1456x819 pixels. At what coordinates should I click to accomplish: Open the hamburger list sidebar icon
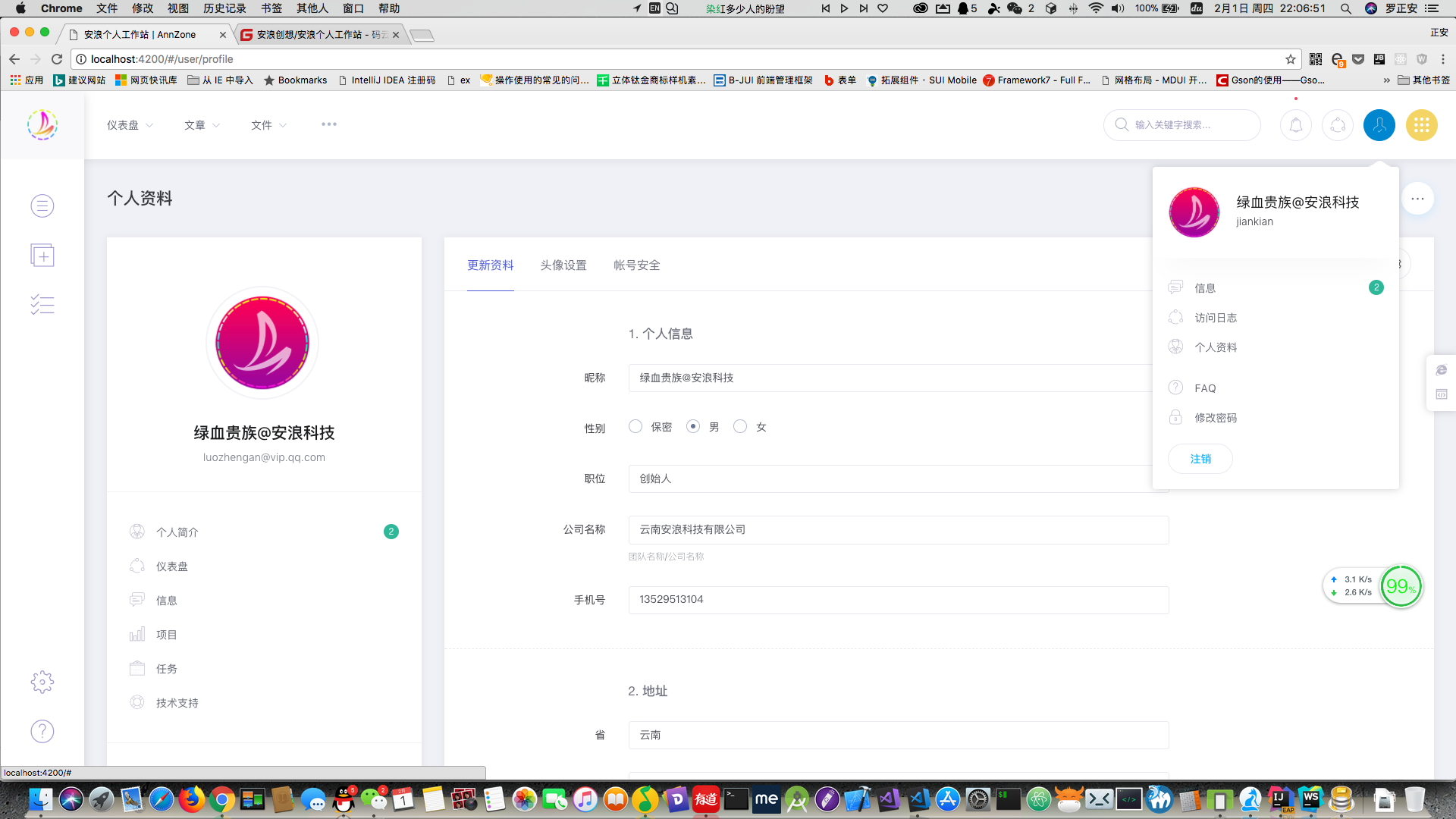42,206
